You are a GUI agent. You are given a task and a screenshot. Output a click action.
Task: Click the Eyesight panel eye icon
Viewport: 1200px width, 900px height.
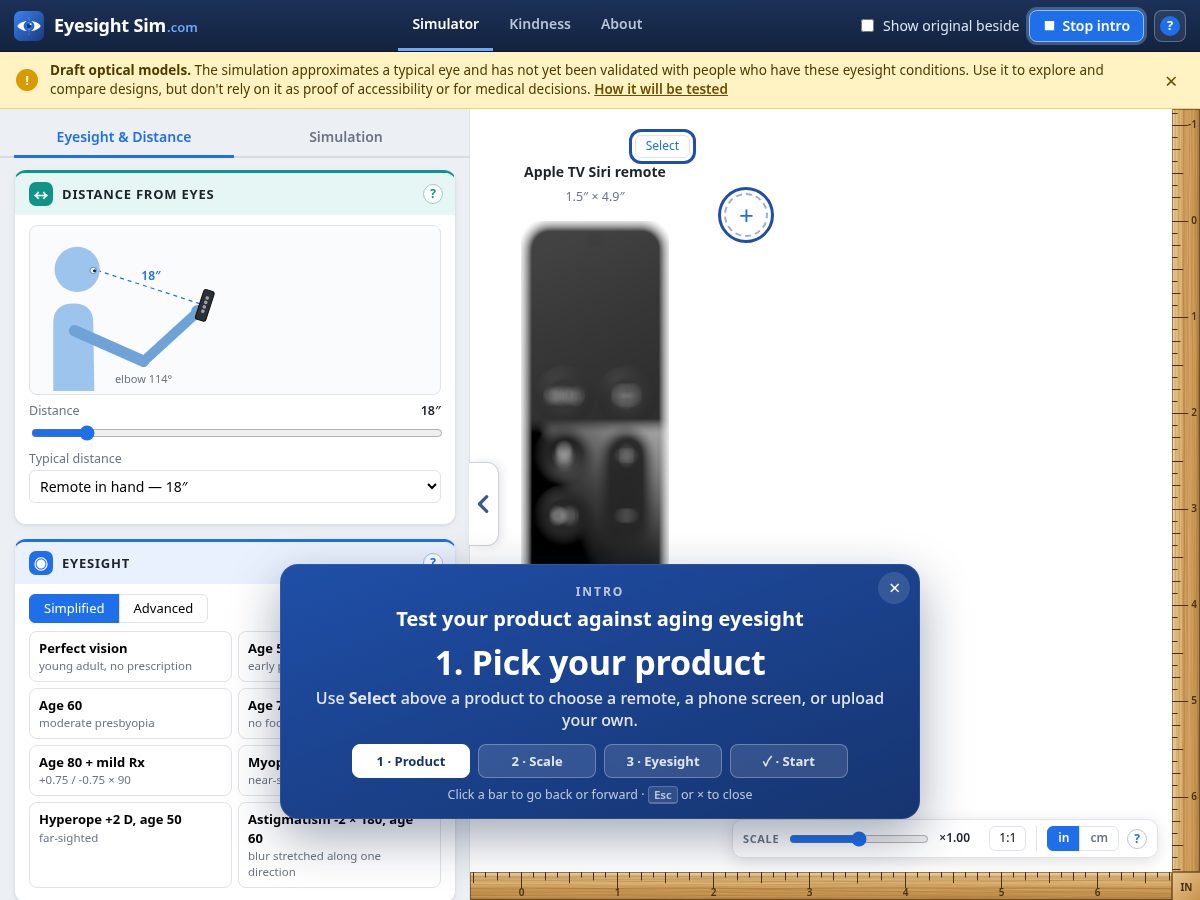(x=41, y=563)
